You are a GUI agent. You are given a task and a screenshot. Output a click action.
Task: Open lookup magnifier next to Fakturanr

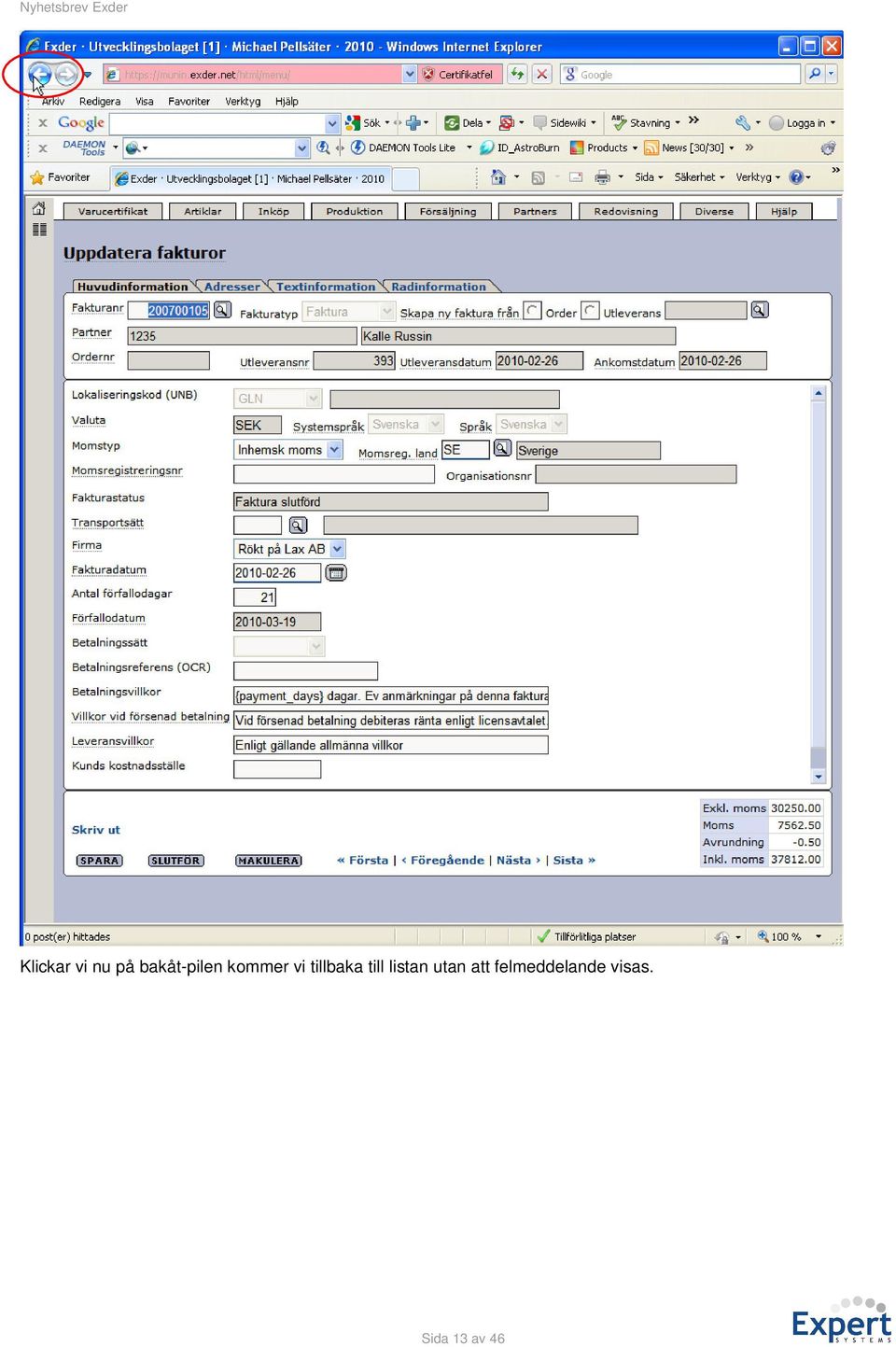(222, 310)
